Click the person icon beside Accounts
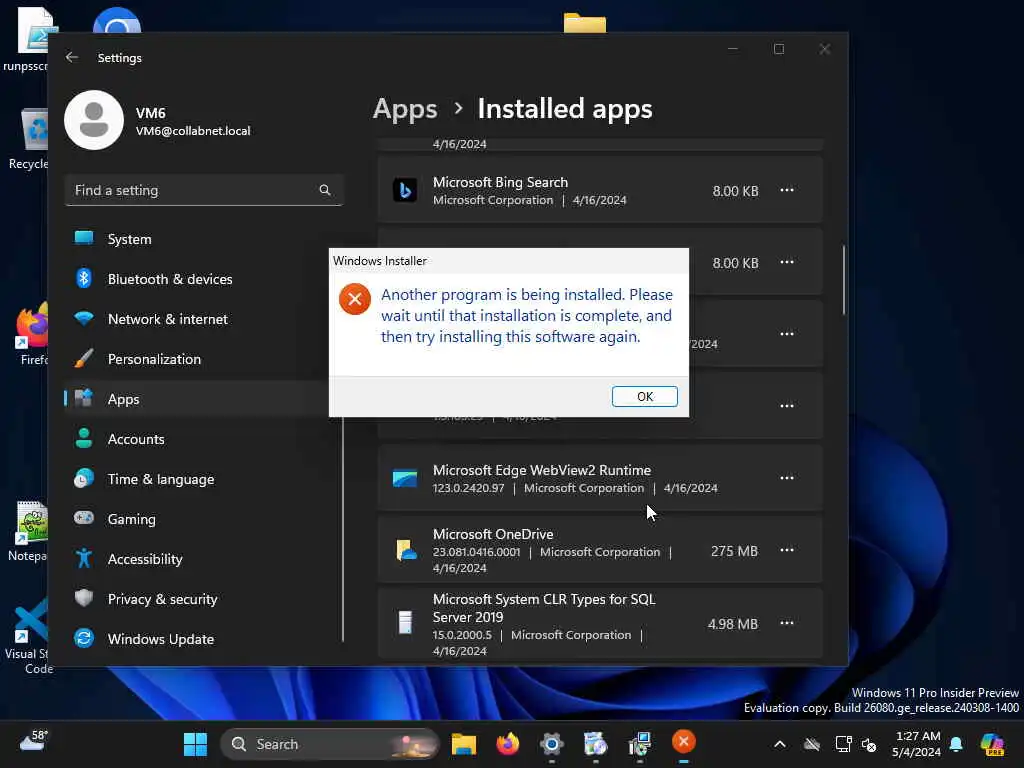Viewport: 1024px width, 768px height. (84, 438)
